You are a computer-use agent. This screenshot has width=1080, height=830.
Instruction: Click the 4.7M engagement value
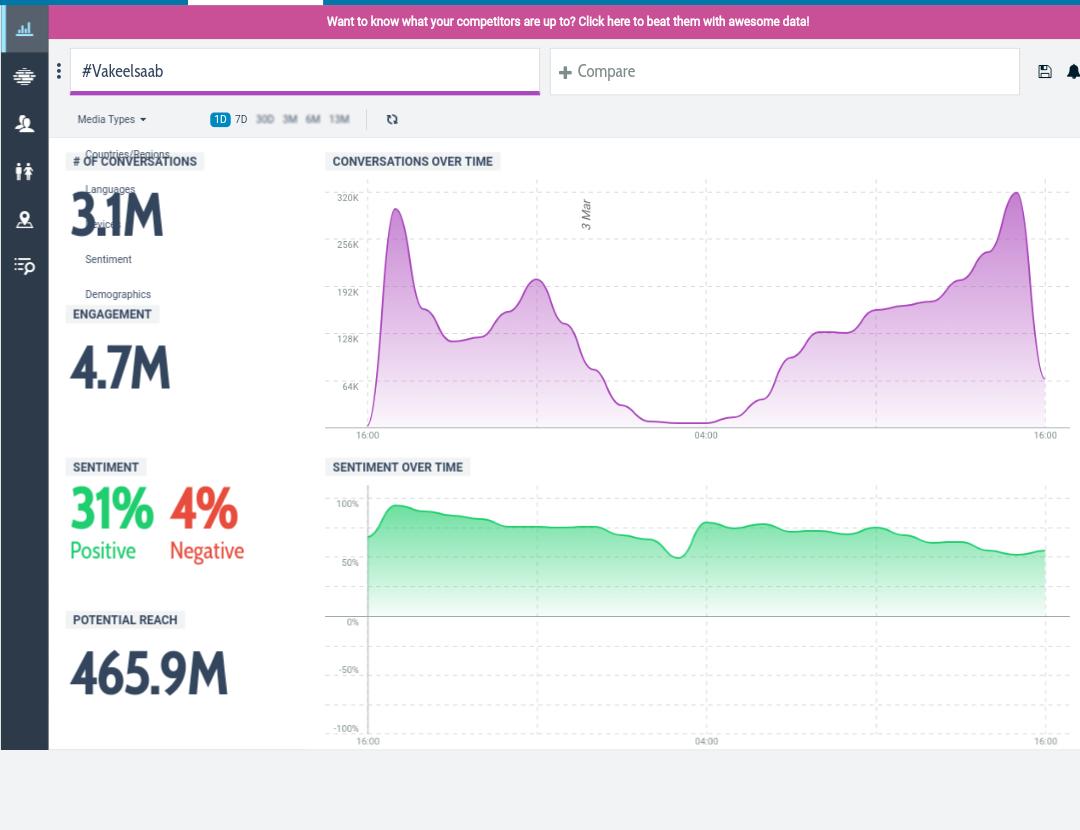pos(120,368)
